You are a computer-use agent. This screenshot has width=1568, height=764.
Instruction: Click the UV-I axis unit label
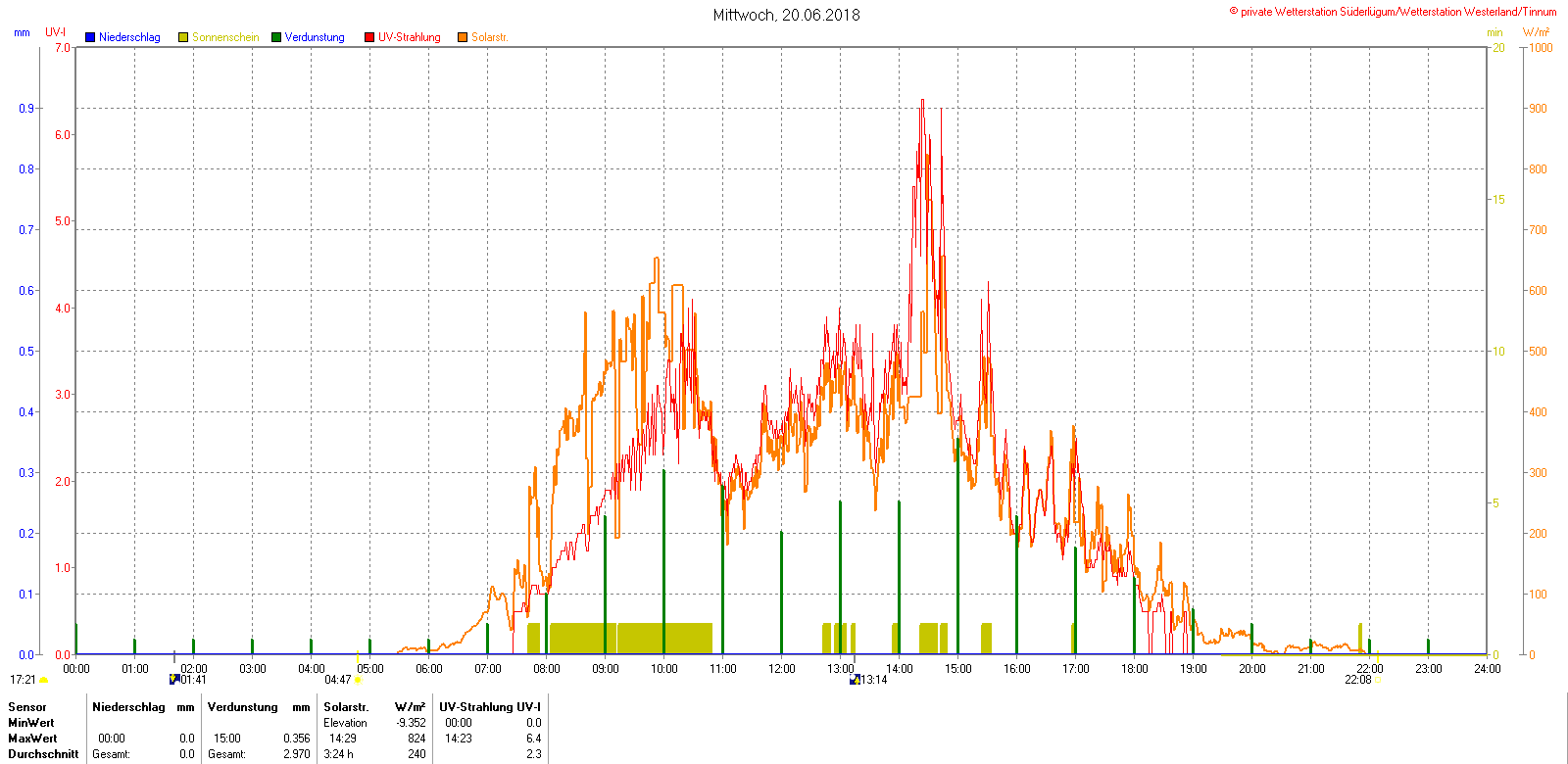click(x=56, y=32)
